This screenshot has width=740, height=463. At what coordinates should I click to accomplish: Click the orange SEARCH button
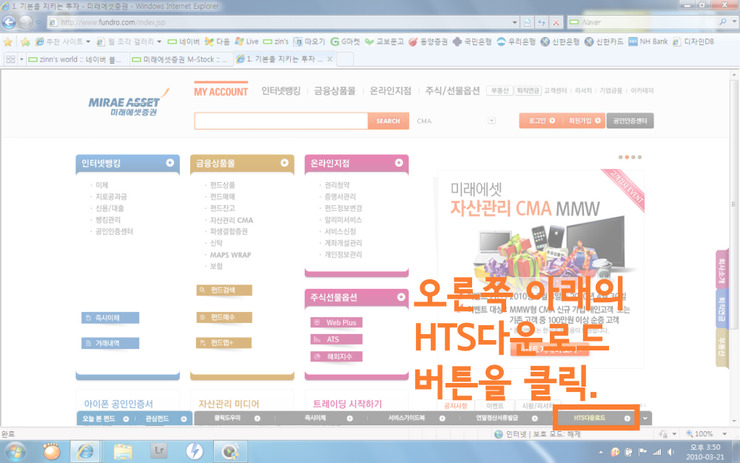click(x=388, y=121)
